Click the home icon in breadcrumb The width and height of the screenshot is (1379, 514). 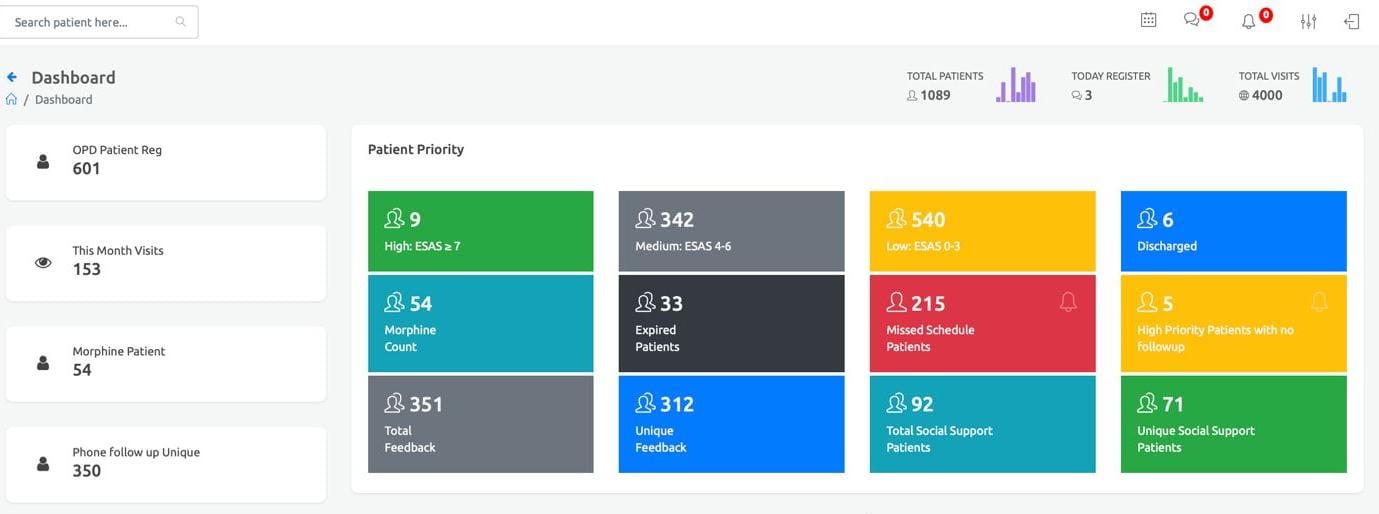[11, 99]
